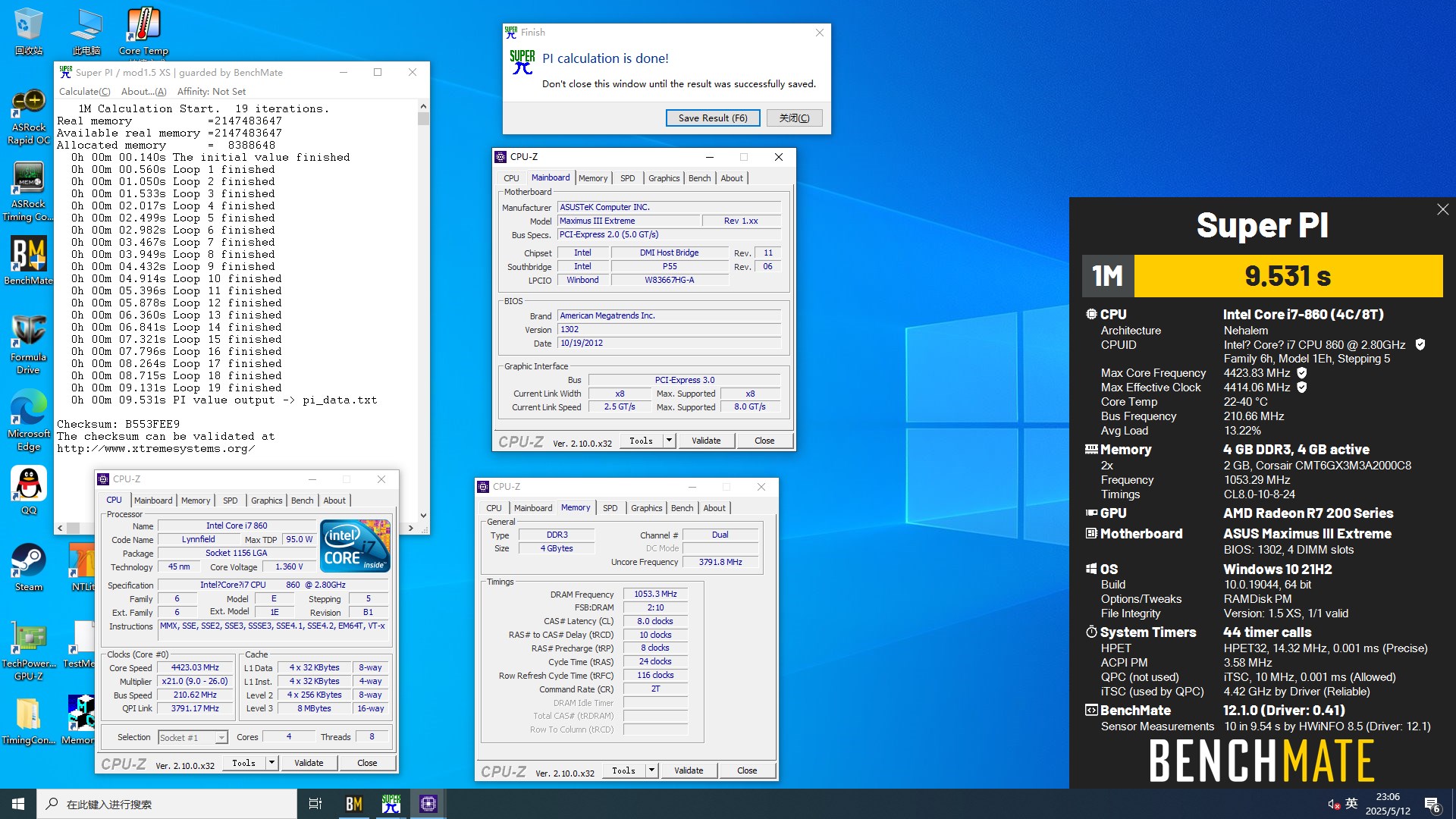Click Super PI horizontal scrollbar right arrow
Image resolution: width=1456 pixels, height=819 pixels.
point(411,528)
